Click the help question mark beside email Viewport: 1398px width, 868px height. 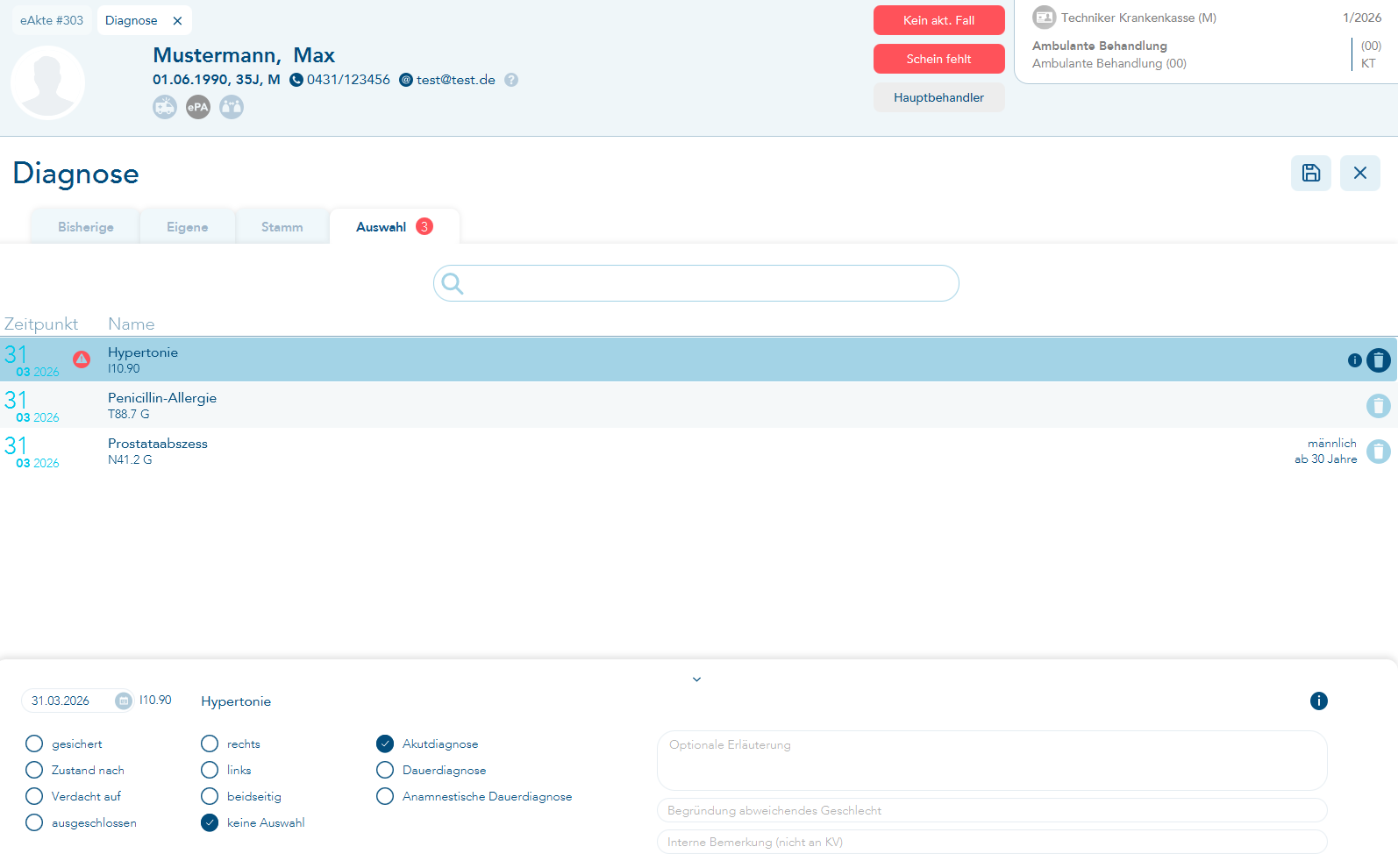tap(511, 80)
